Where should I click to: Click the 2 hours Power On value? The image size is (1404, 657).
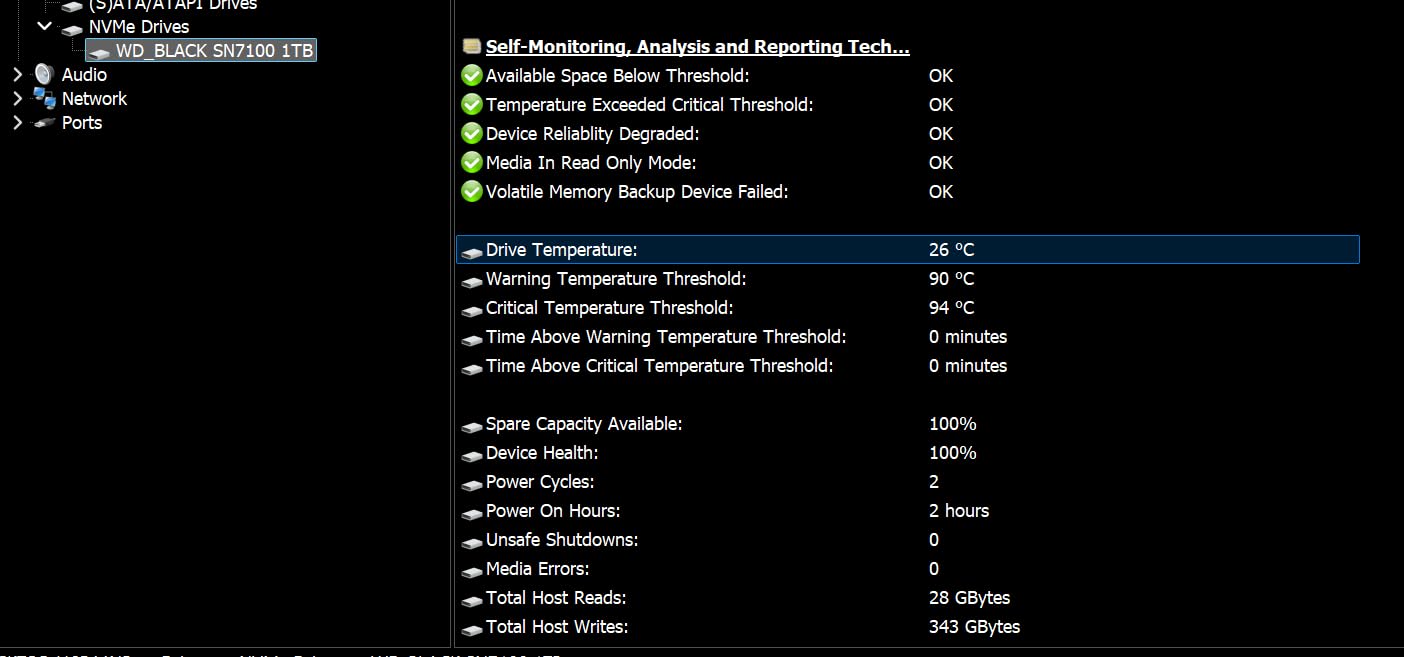point(959,511)
